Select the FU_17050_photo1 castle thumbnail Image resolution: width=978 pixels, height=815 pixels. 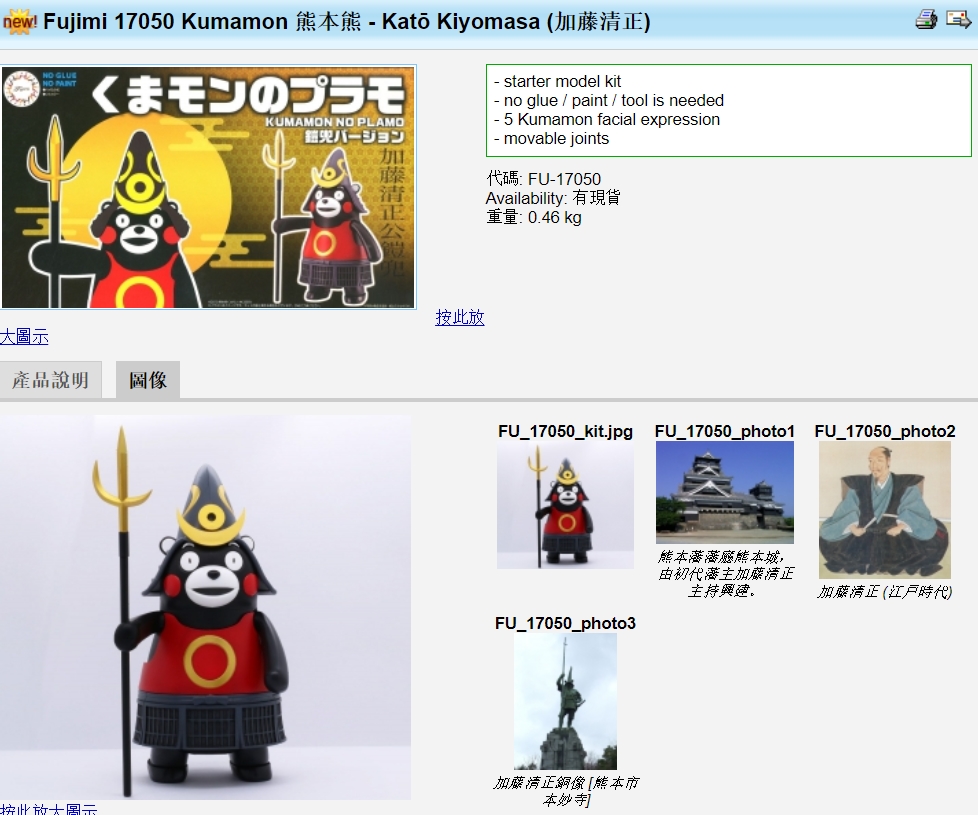coord(725,493)
